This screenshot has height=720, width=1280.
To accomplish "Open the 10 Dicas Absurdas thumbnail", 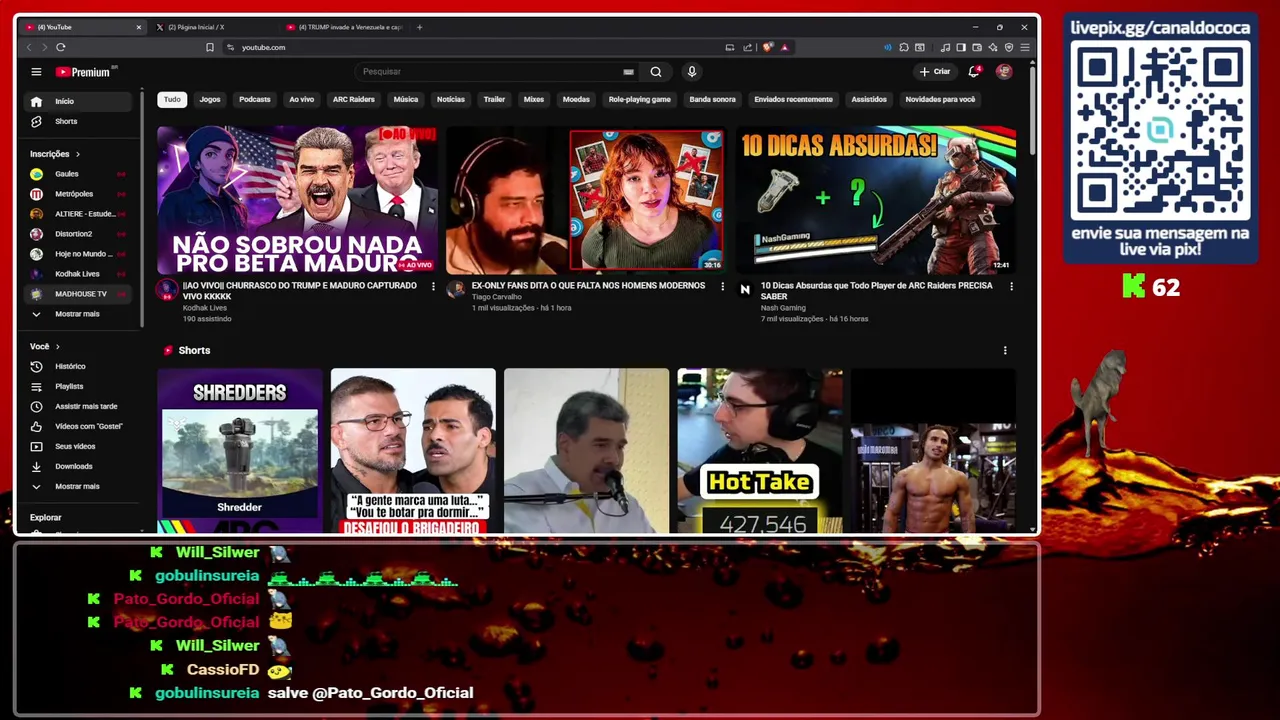I will pos(876,199).
